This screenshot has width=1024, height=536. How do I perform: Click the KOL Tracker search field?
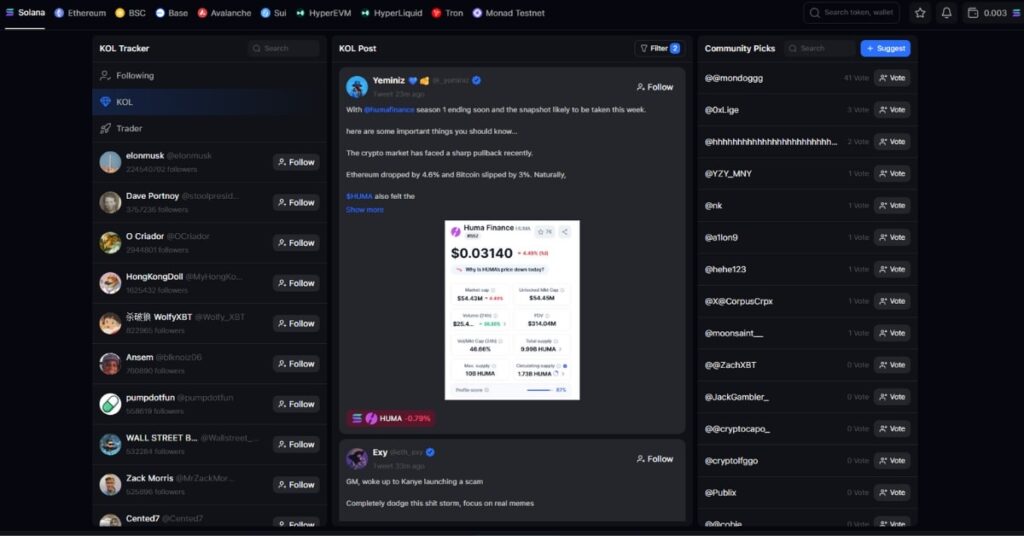[283, 48]
